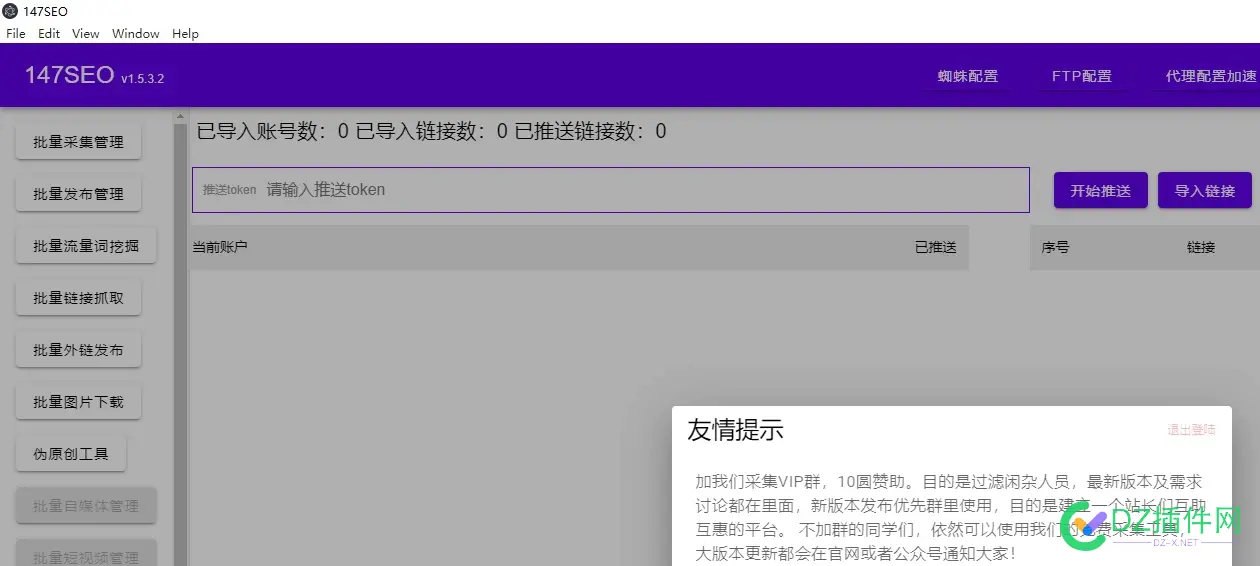Open 代理配置加速 tab
Image resolution: width=1260 pixels, height=566 pixels.
pyautogui.click(x=1209, y=76)
